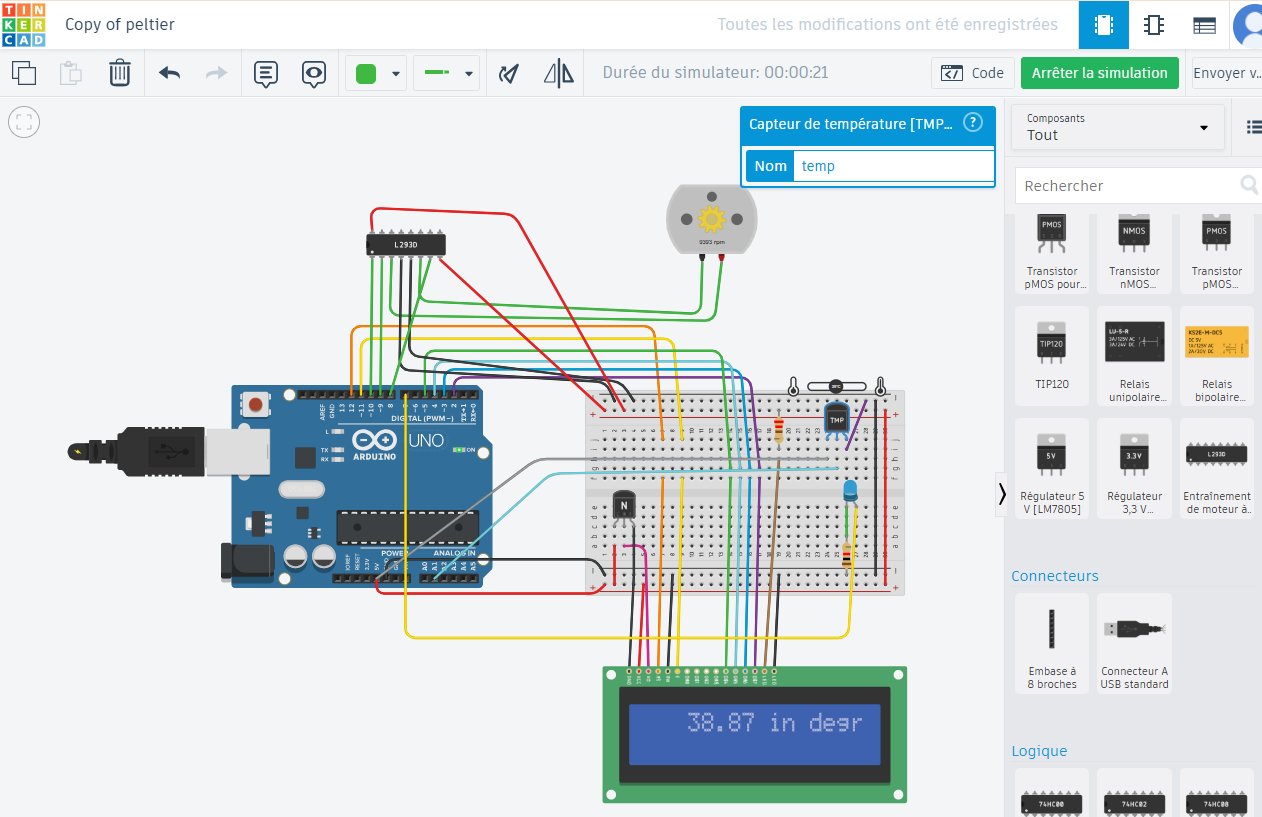Viewport: 1262px width, 817px height.
Task: Click Arrêter la simulation button
Action: tap(1099, 73)
